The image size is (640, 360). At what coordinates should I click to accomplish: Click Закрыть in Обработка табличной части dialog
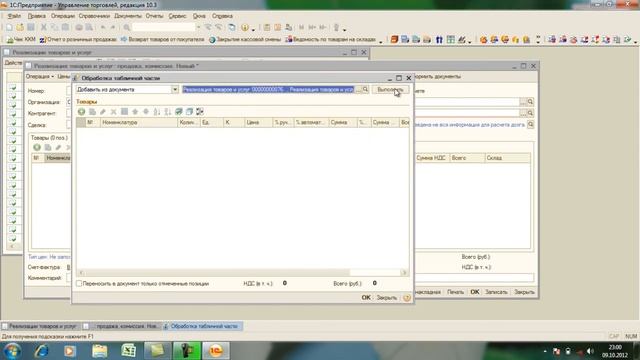click(387, 298)
